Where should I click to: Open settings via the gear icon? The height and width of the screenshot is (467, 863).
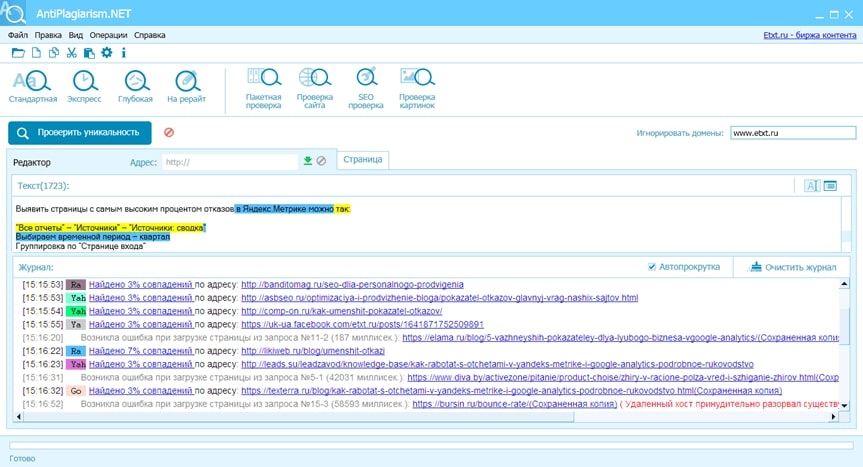point(106,53)
